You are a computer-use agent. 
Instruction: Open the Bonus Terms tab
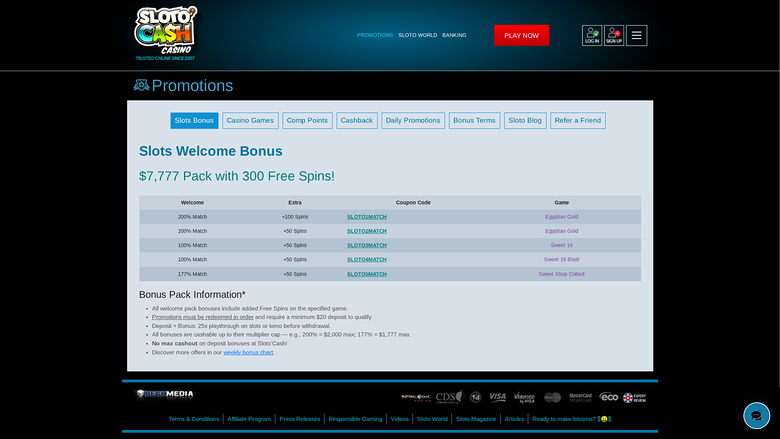(x=474, y=120)
